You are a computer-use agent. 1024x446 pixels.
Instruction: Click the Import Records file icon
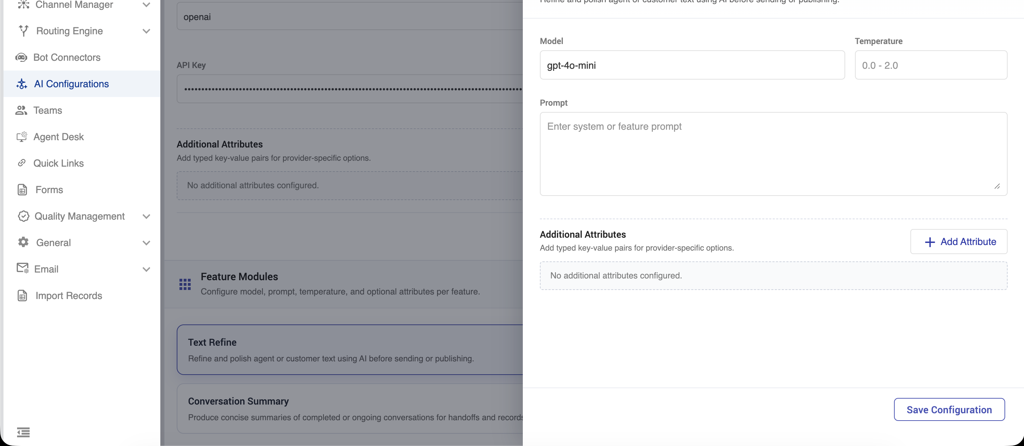coord(22,296)
